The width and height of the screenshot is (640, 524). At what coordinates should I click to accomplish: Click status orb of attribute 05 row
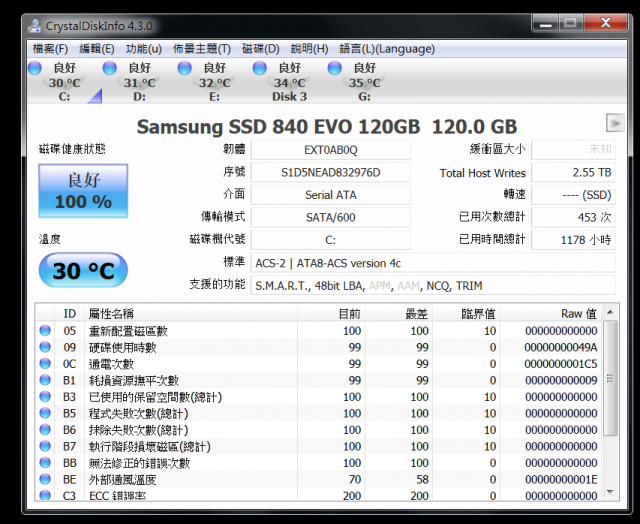pos(45,331)
